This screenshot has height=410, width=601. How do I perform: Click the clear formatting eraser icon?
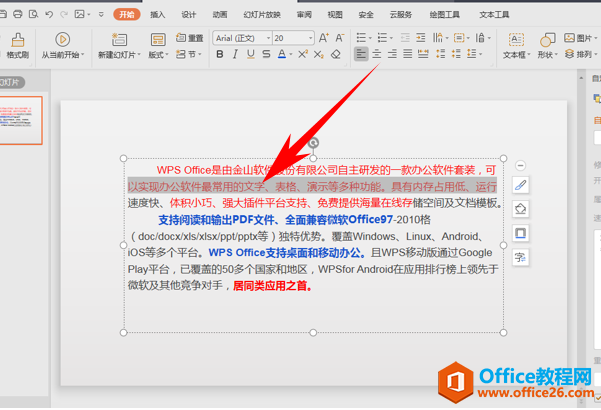coord(336,54)
